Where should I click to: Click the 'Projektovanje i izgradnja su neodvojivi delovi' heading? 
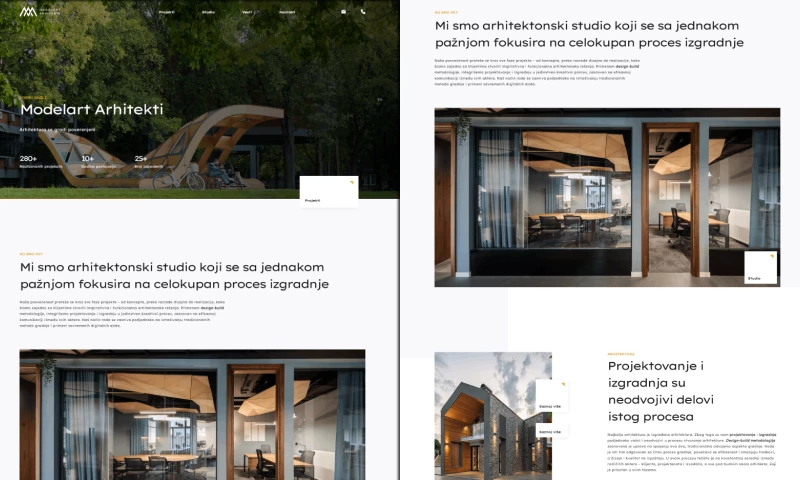[x=661, y=391]
